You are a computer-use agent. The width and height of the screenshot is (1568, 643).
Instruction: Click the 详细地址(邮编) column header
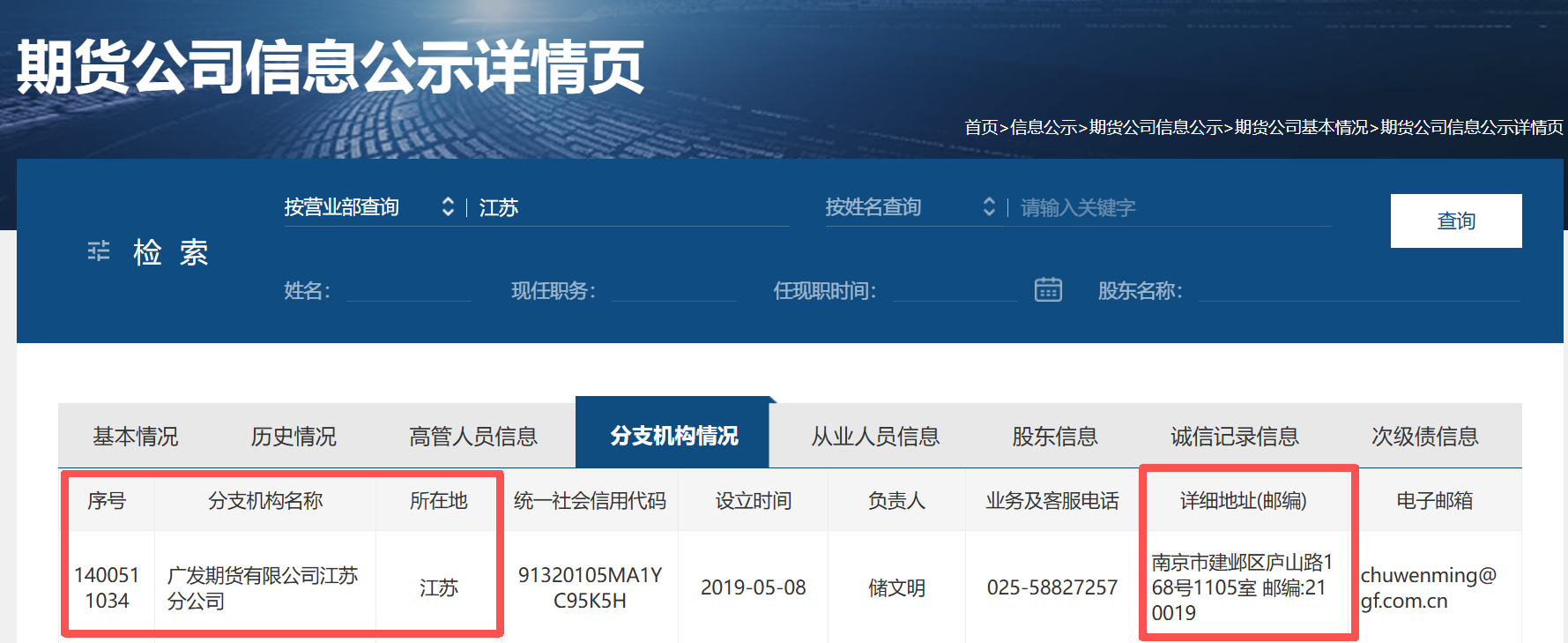click(x=1244, y=500)
